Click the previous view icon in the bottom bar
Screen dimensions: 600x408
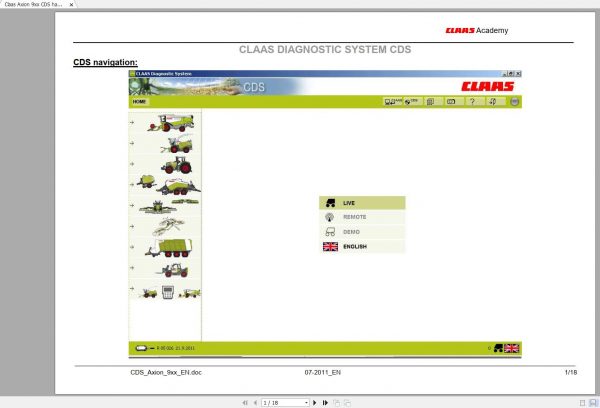[336, 403]
